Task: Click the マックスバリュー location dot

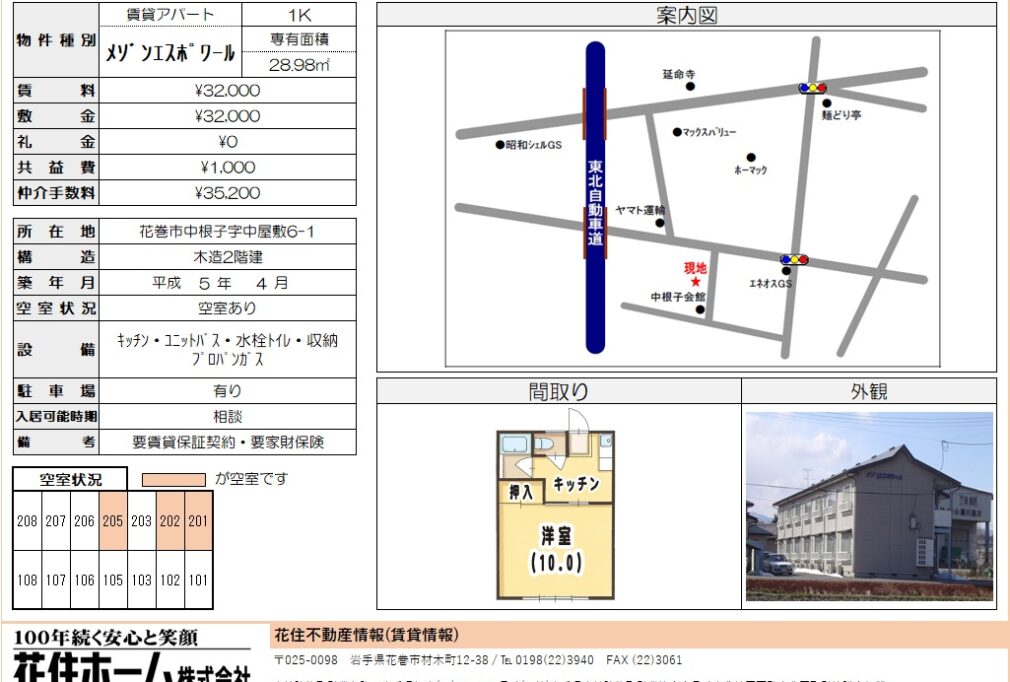Action: click(677, 132)
